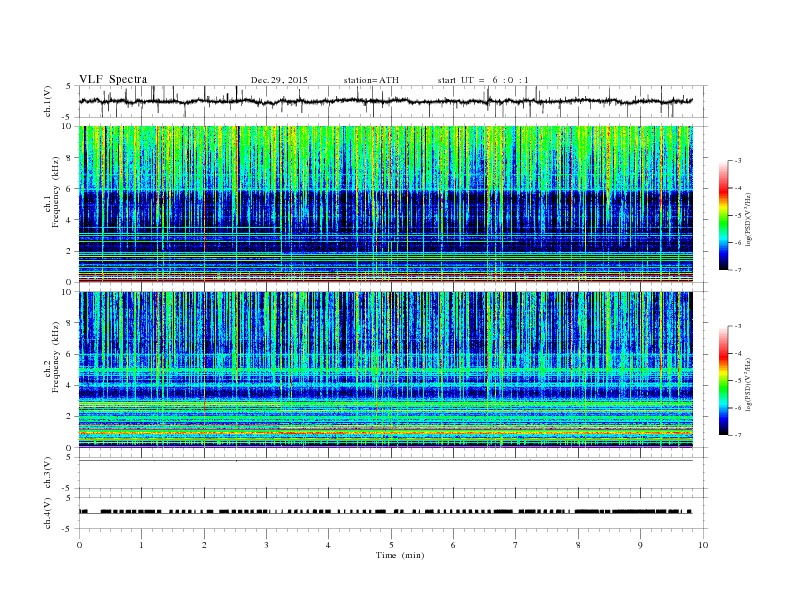Viewport: 792px width, 612px height.
Task: Click the "3" tick on the time axis
Action: pos(266,545)
